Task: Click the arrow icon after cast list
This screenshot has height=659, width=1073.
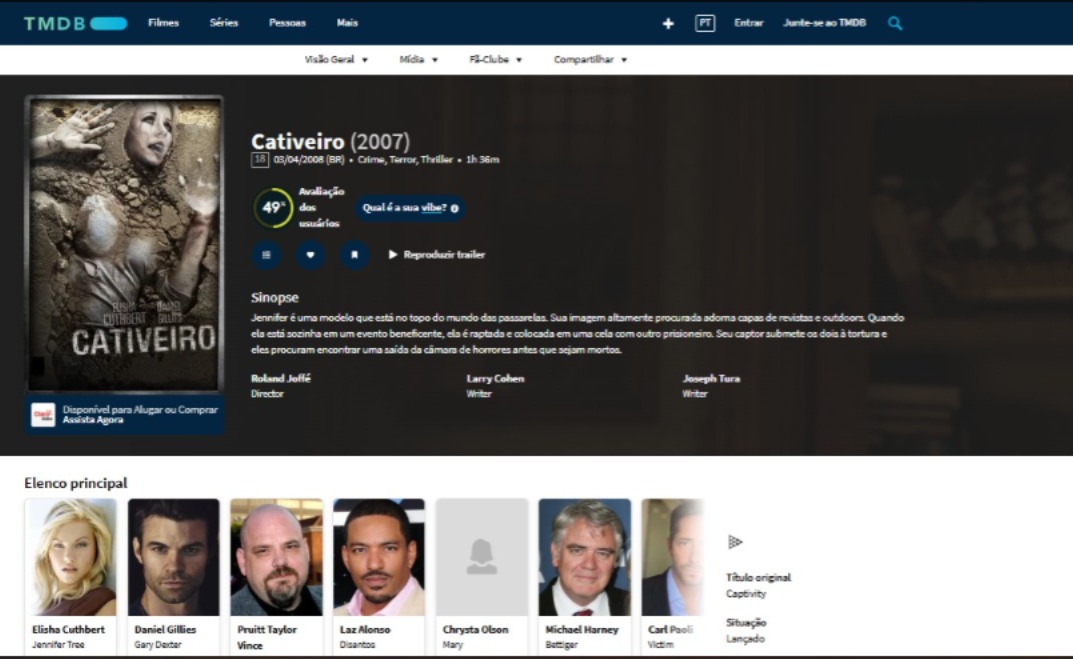Action: [x=735, y=542]
